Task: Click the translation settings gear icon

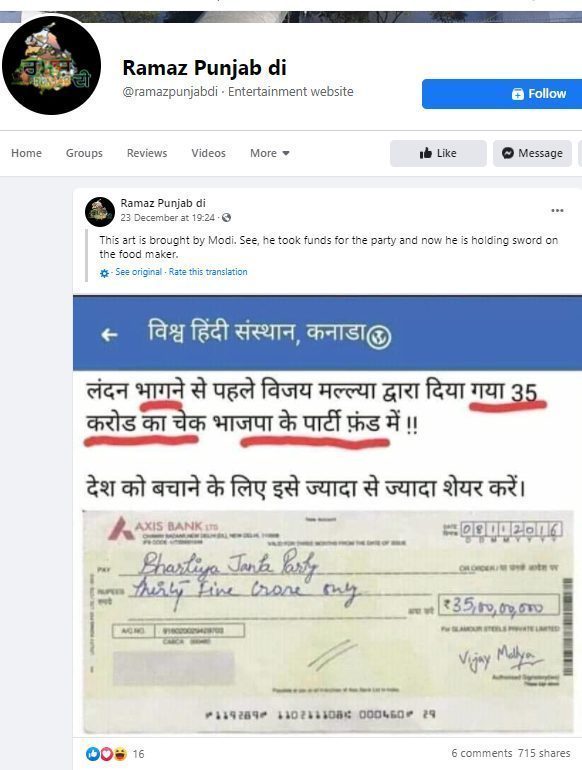Action: pos(104,273)
